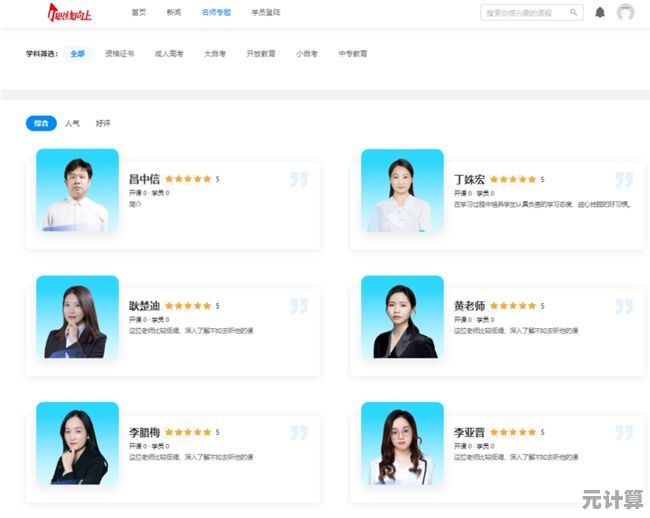Click the red site logo

tap(70, 13)
